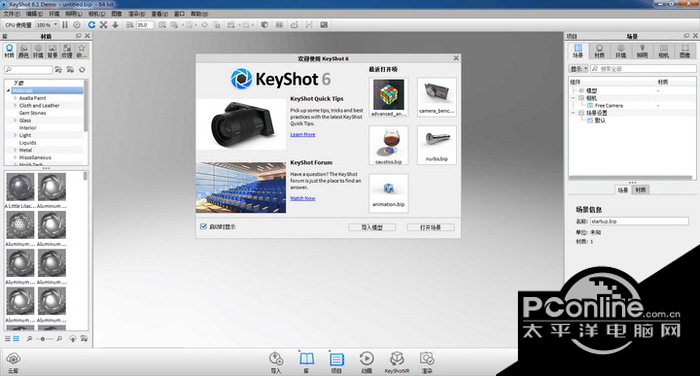
Task: Expand the Glass folder in the tree
Action: [x=15, y=120]
